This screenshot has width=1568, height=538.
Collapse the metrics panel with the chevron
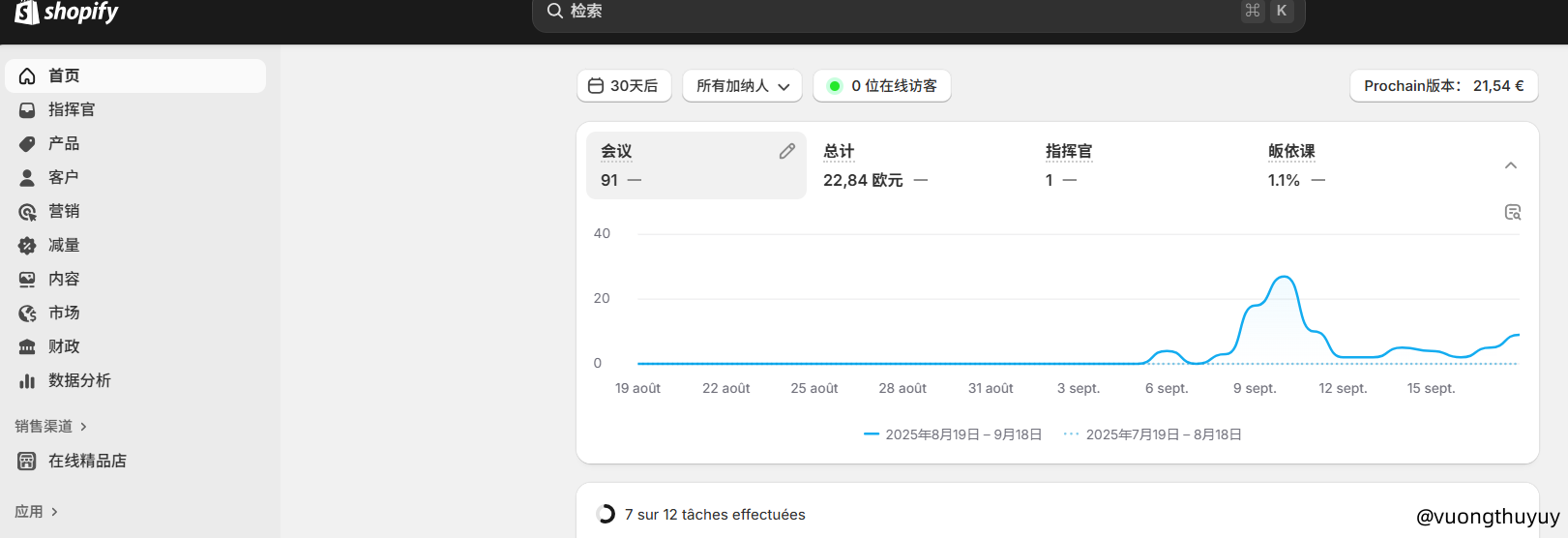1511,165
